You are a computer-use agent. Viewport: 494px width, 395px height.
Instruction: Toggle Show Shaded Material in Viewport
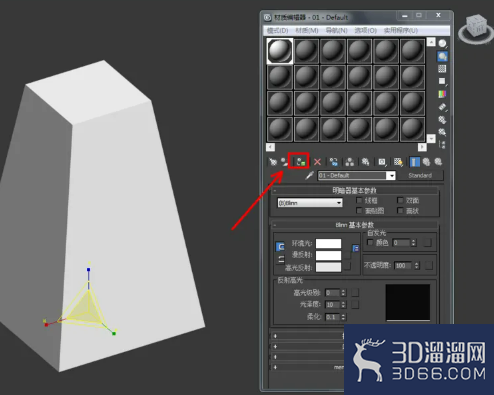tap(398, 162)
